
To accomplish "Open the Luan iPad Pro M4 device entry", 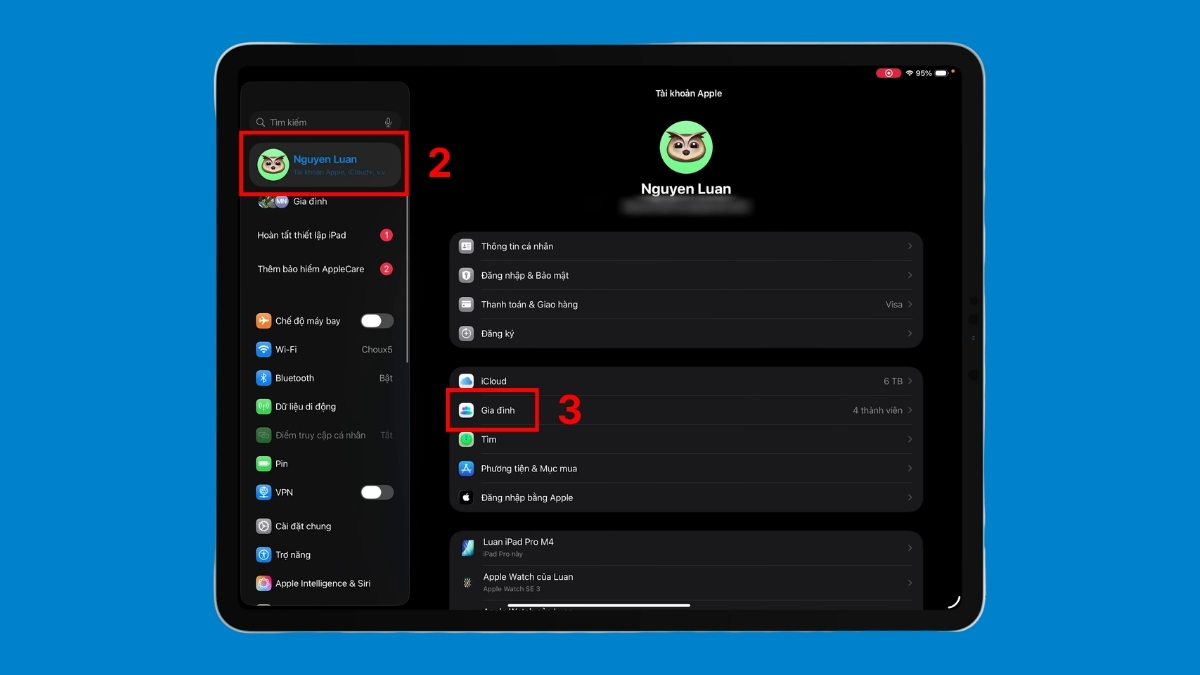I will click(x=686, y=547).
